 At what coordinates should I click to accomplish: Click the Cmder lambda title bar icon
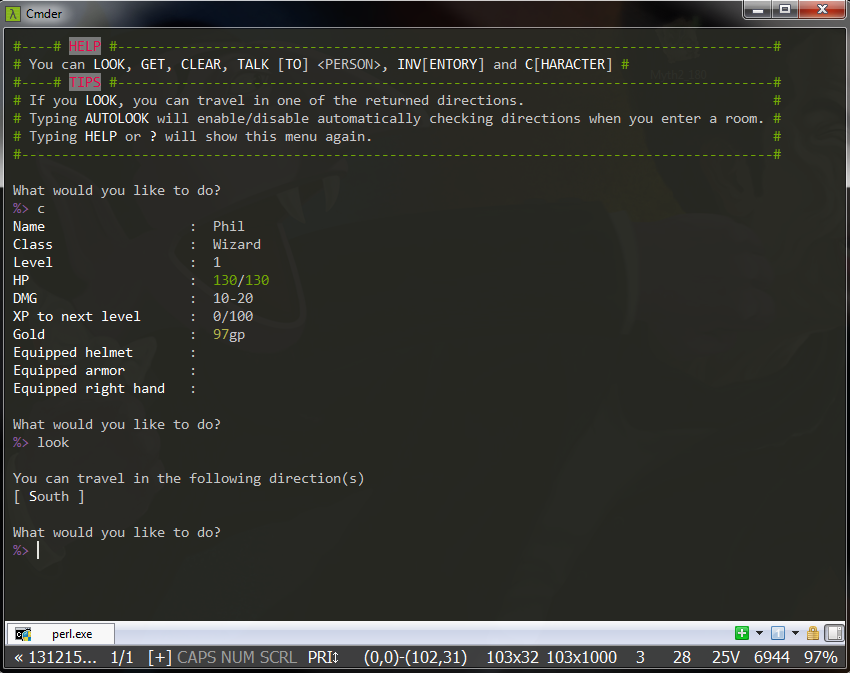(13, 14)
